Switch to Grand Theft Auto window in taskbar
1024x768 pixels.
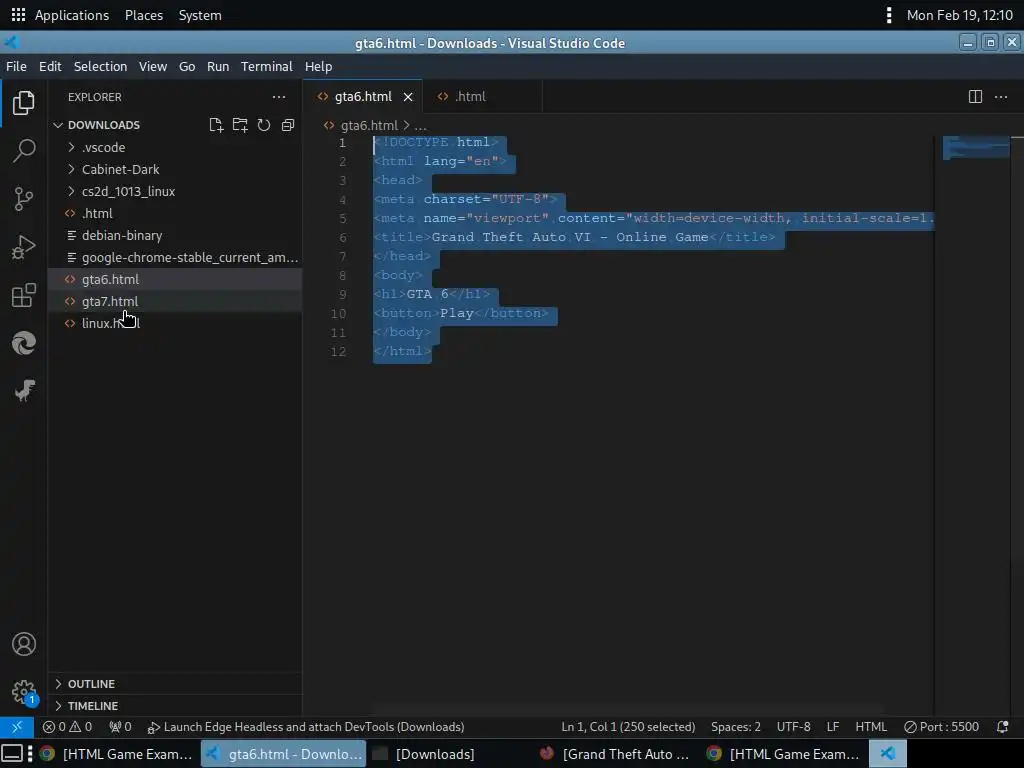[615, 754]
